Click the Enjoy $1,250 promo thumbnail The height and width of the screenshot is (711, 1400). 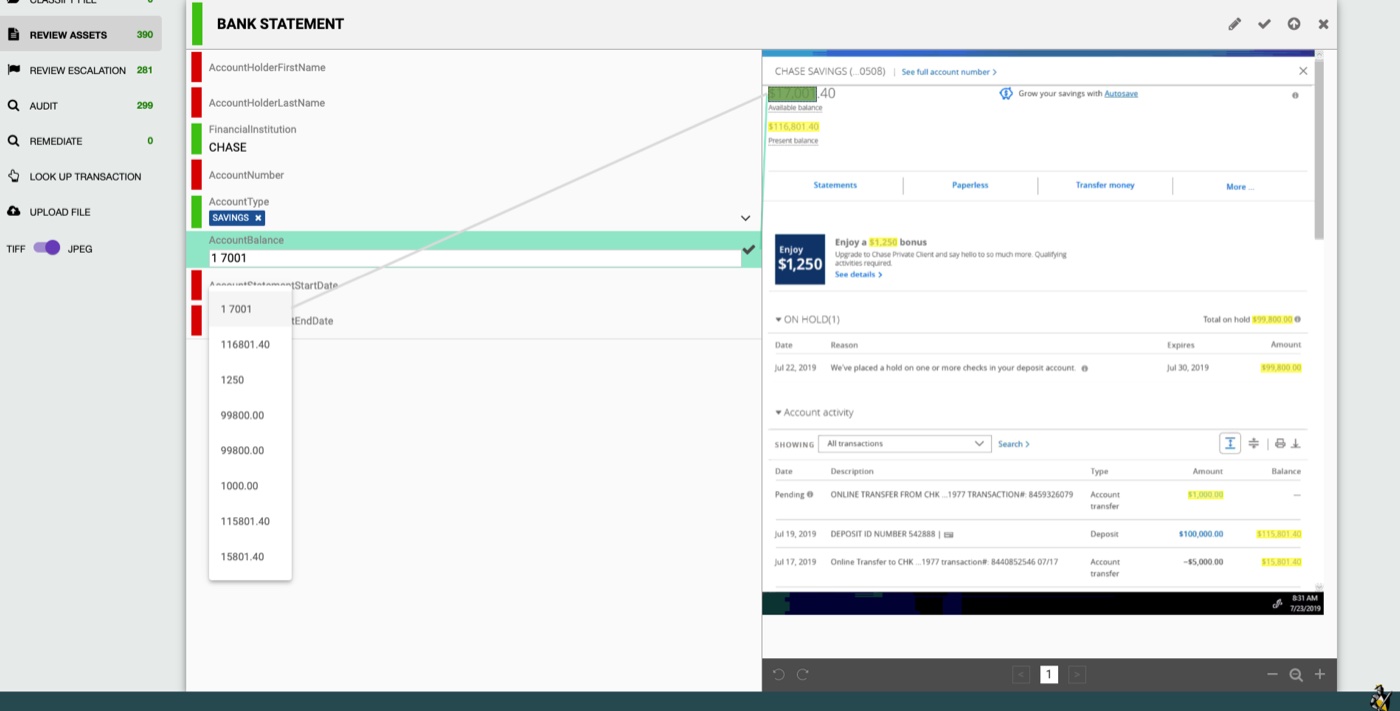coord(800,259)
